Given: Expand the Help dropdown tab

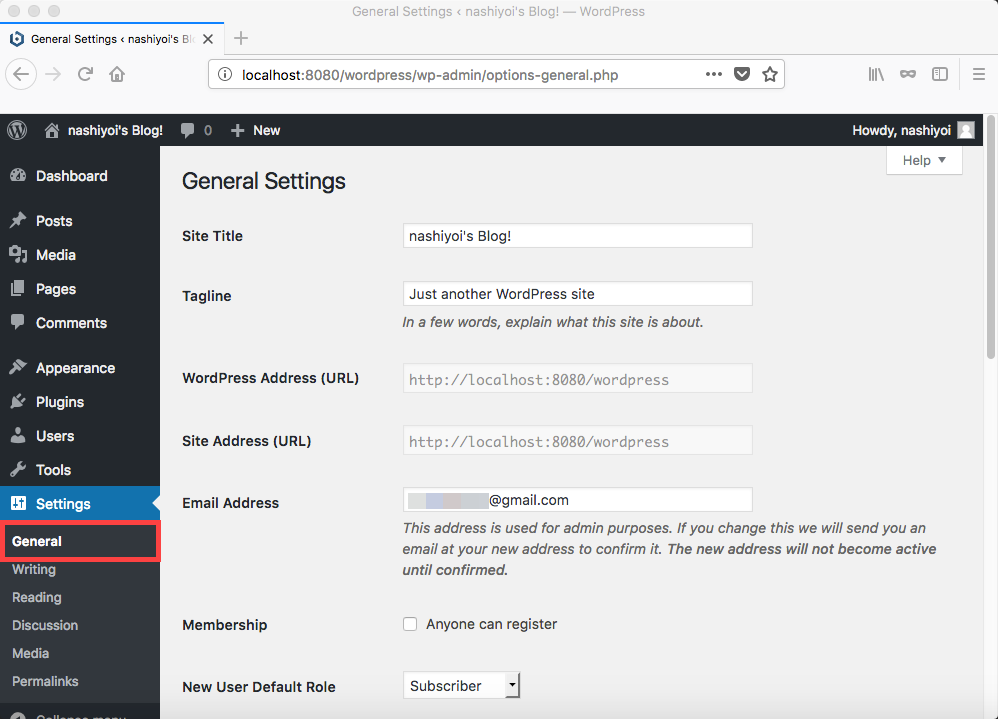Looking at the screenshot, I should coord(924,160).
